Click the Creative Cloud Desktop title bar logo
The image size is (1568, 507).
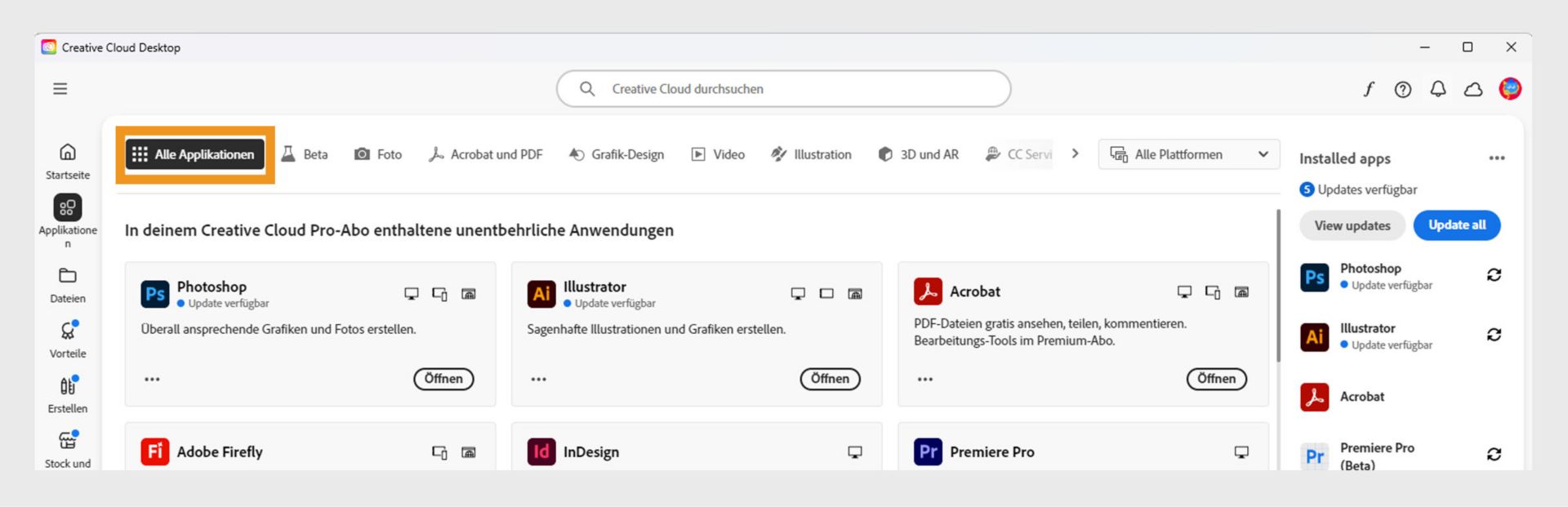tap(49, 47)
